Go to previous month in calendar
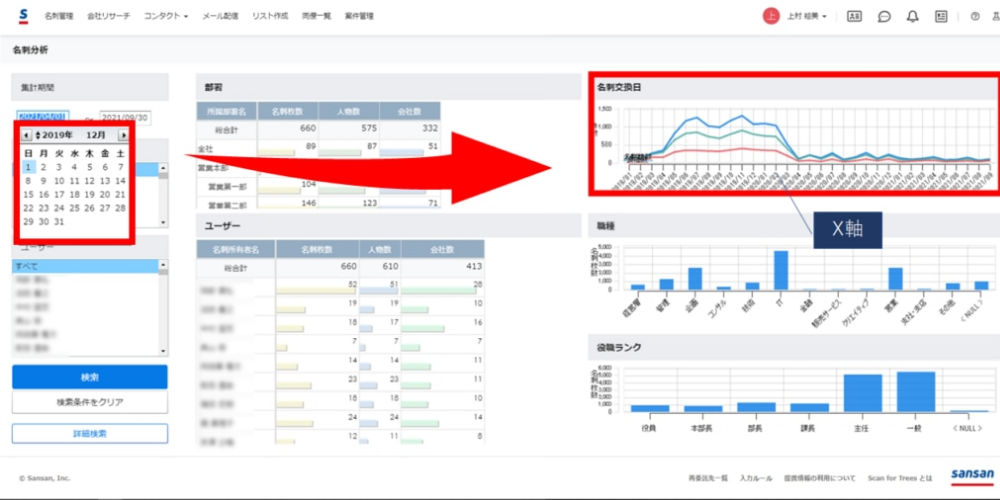Image resolution: width=1000 pixels, height=500 pixels. (26, 135)
